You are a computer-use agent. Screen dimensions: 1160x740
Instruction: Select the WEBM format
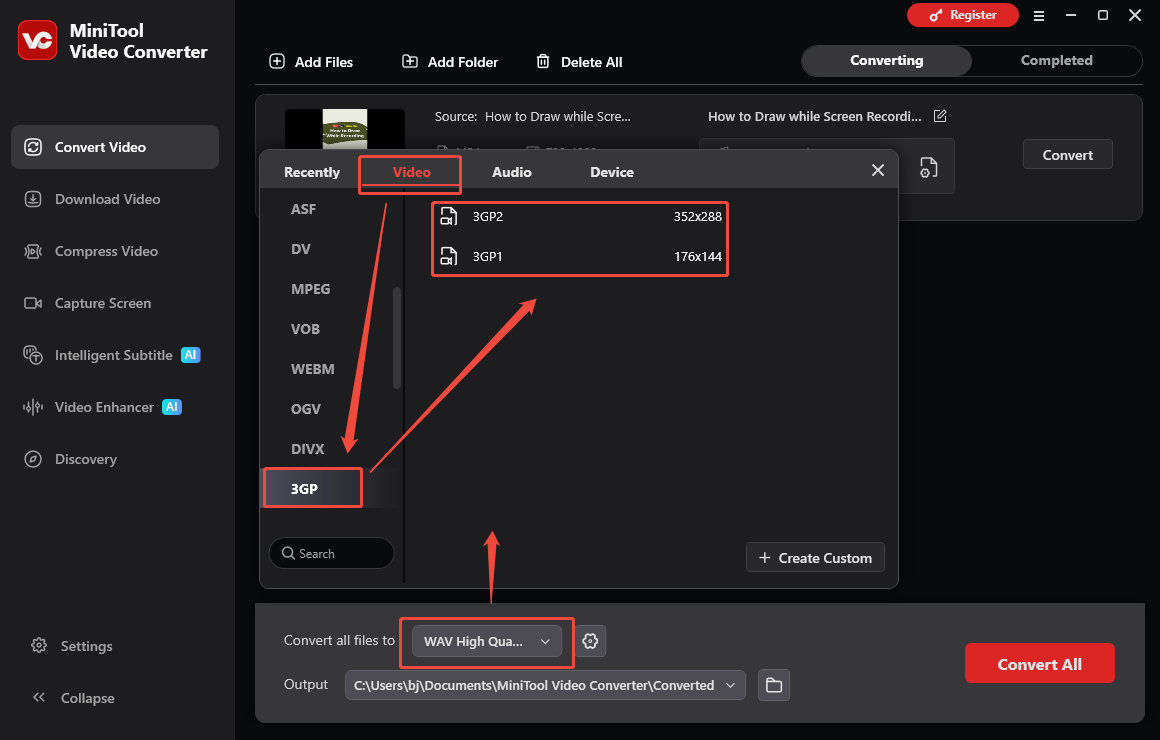(312, 369)
